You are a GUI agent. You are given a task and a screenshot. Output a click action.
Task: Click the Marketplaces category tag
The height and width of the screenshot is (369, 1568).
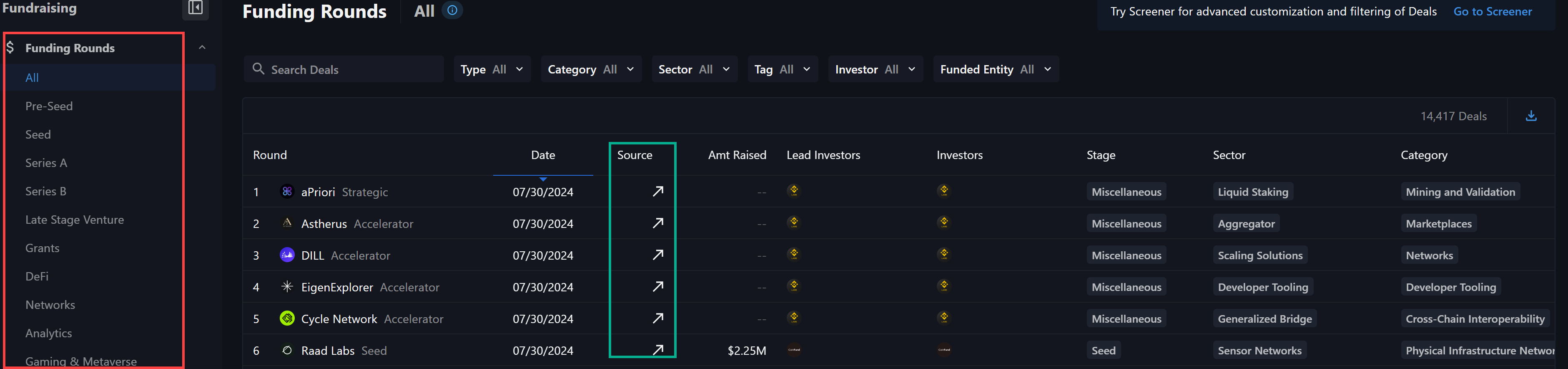coord(1438,223)
